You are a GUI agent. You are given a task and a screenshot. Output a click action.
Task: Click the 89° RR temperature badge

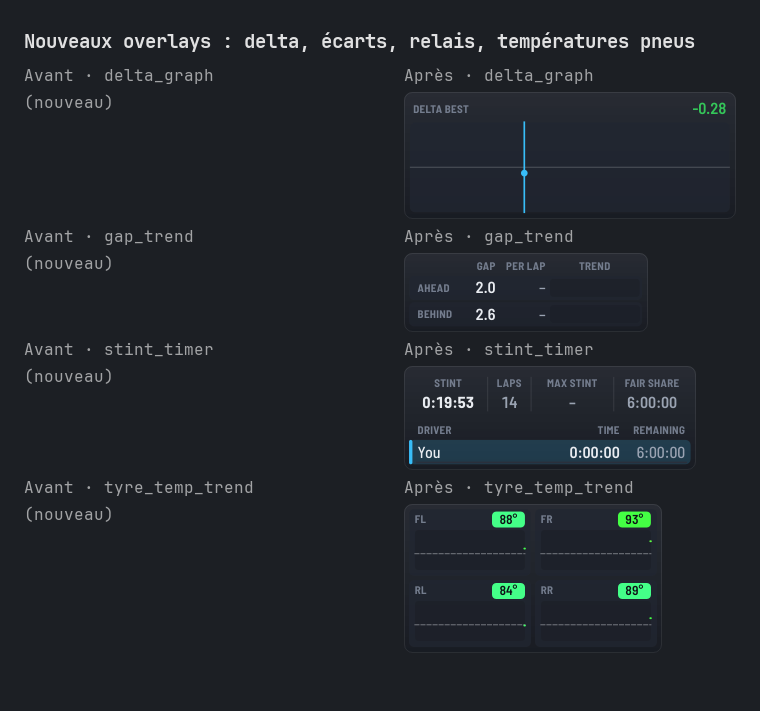[x=634, y=591]
